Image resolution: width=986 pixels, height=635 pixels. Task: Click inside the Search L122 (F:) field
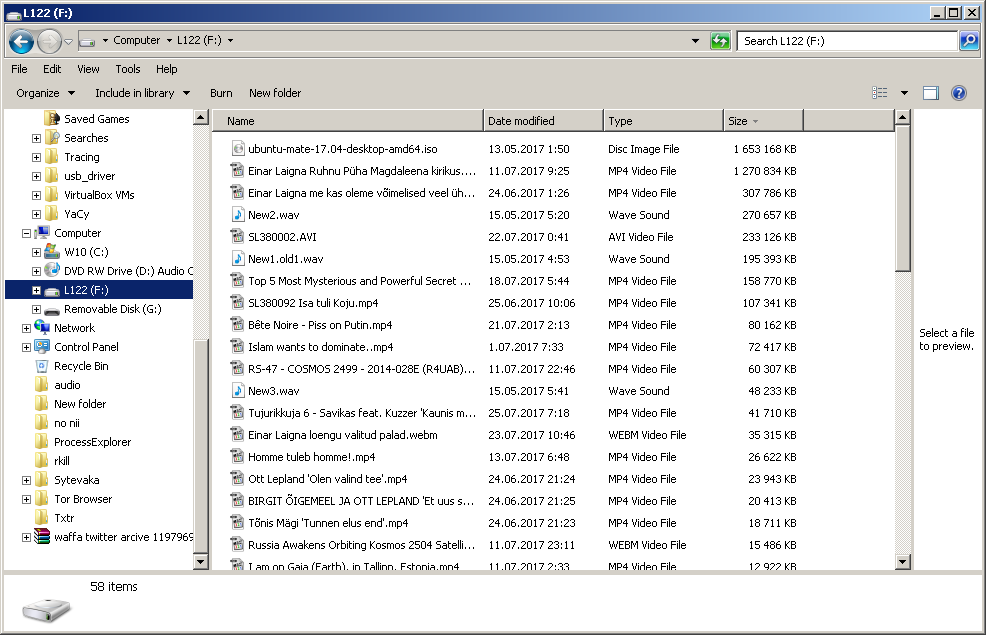845,41
